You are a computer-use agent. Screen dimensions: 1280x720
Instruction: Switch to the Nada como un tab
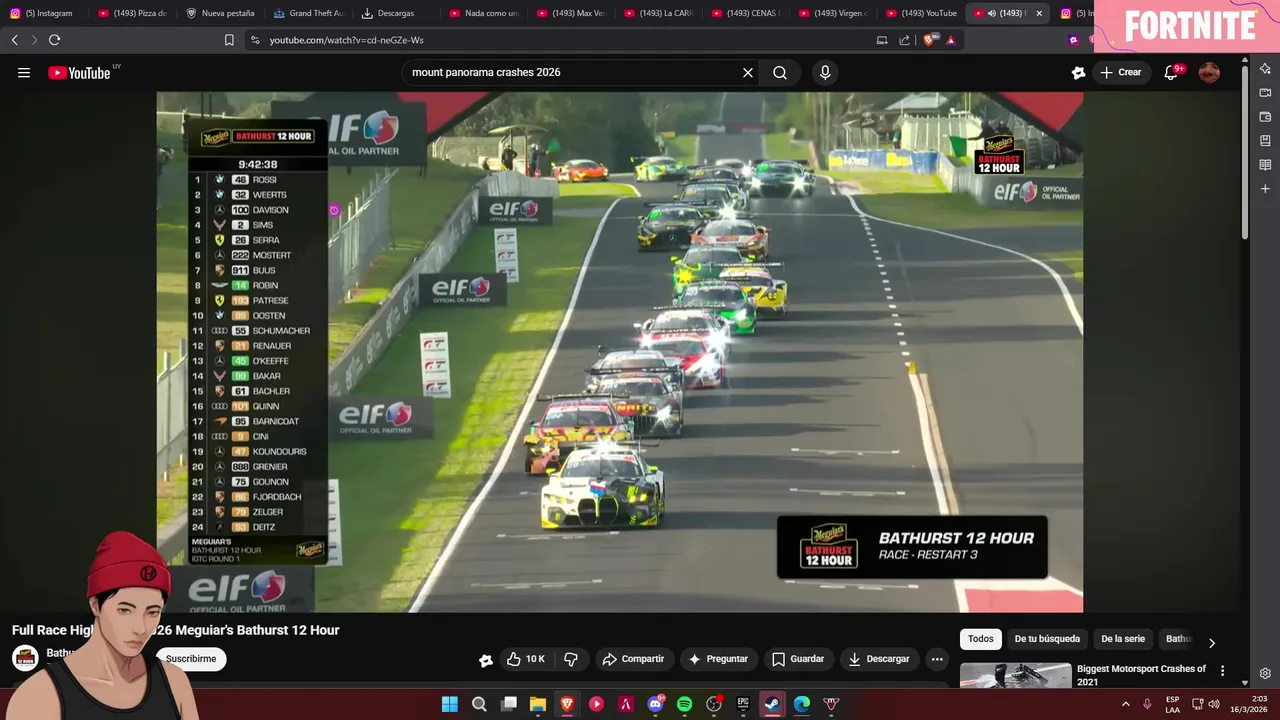click(483, 13)
